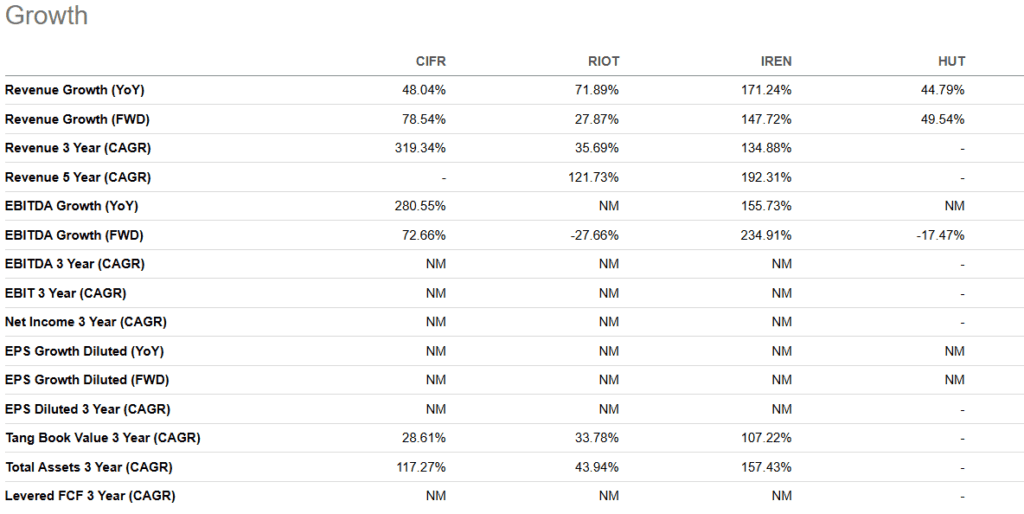Image resolution: width=1024 pixels, height=514 pixels.
Task: Open the Revenue Growth (YoY) row label
Action: coord(75,90)
